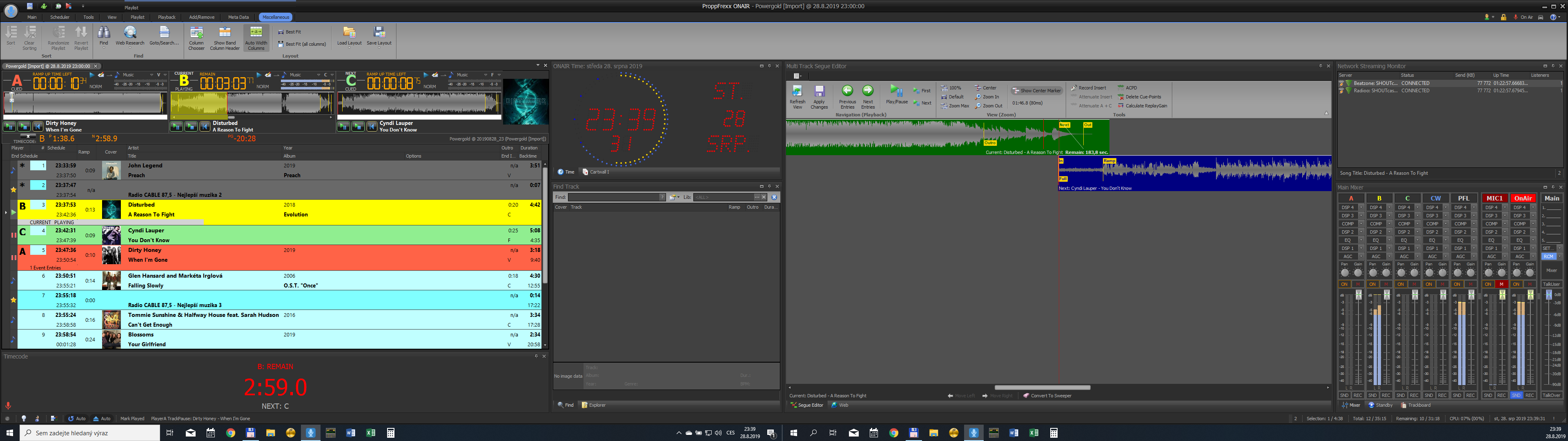Toggle ON button for PFL channel
Viewport: 1568px width, 441px height.
1457,285
